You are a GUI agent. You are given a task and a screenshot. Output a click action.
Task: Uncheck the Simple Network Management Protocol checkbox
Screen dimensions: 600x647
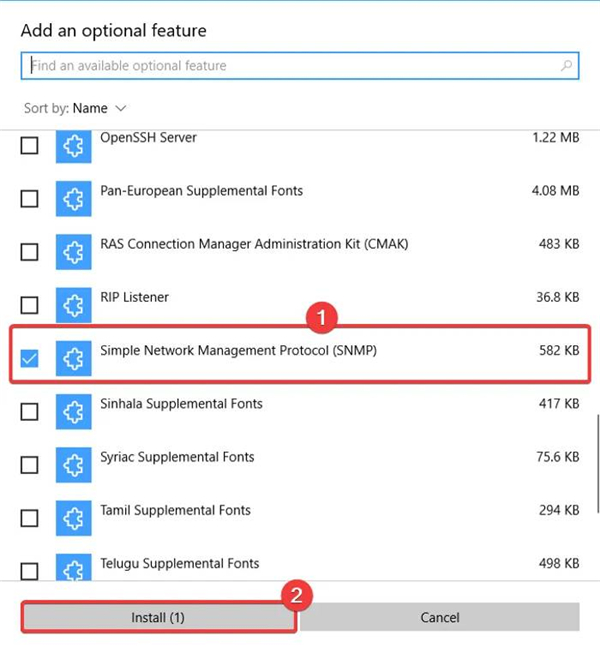pyautogui.click(x=30, y=358)
